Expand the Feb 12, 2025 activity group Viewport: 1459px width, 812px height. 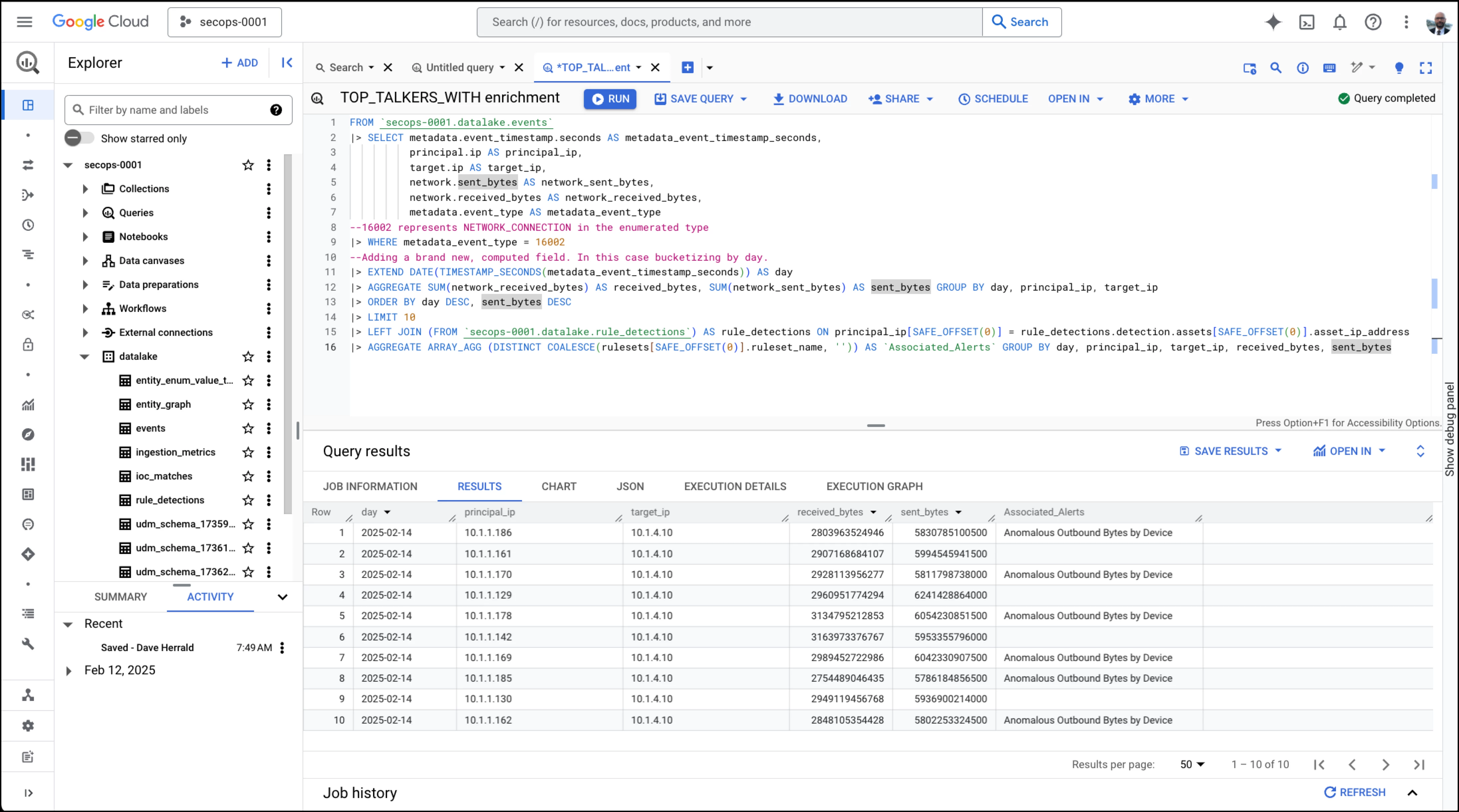tap(68, 671)
